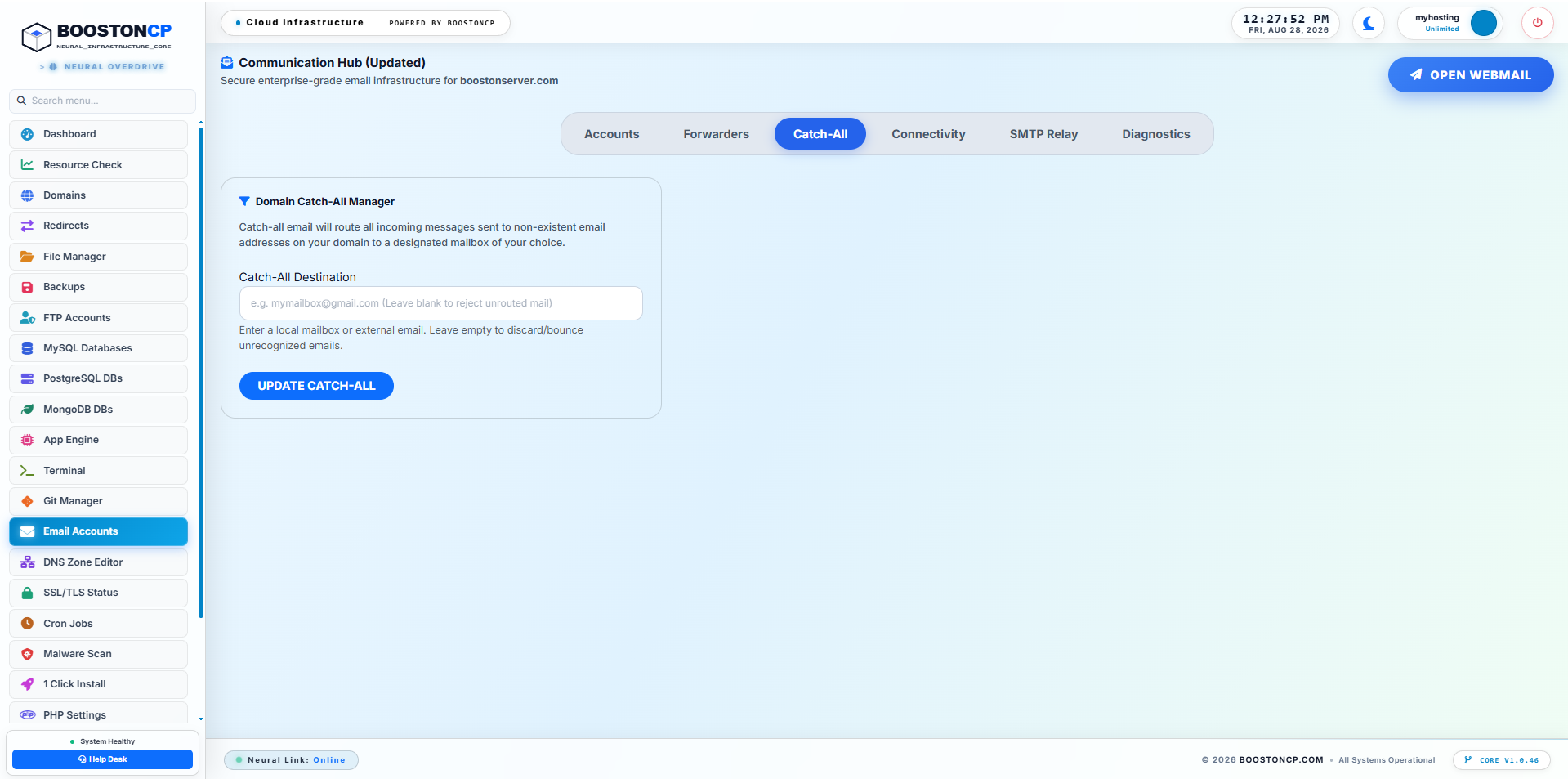Click the PostgreSQL DBs server icon
Image resolution: width=1568 pixels, height=779 pixels.
[x=27, y=378]
